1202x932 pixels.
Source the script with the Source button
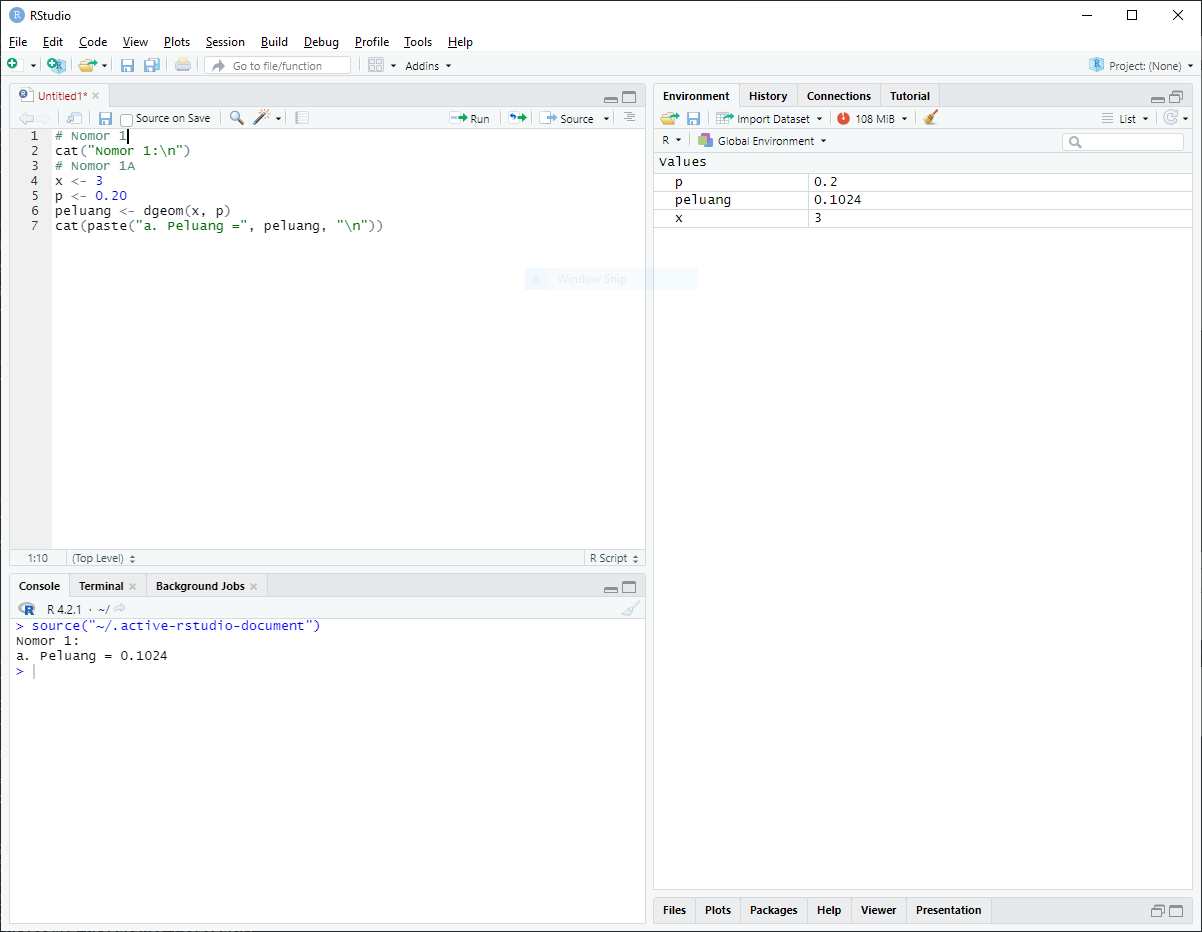point(567,118)
